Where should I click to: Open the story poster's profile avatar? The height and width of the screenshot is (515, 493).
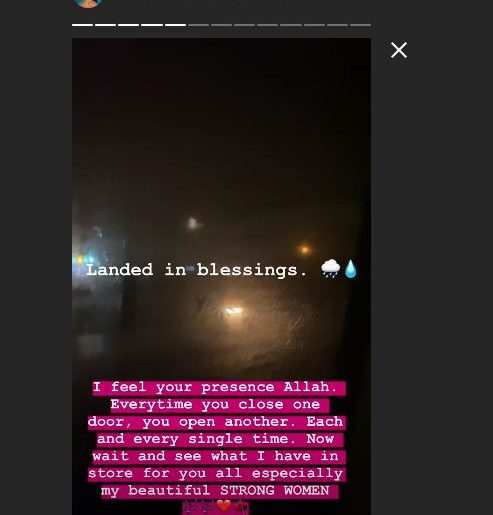(88, 3)
